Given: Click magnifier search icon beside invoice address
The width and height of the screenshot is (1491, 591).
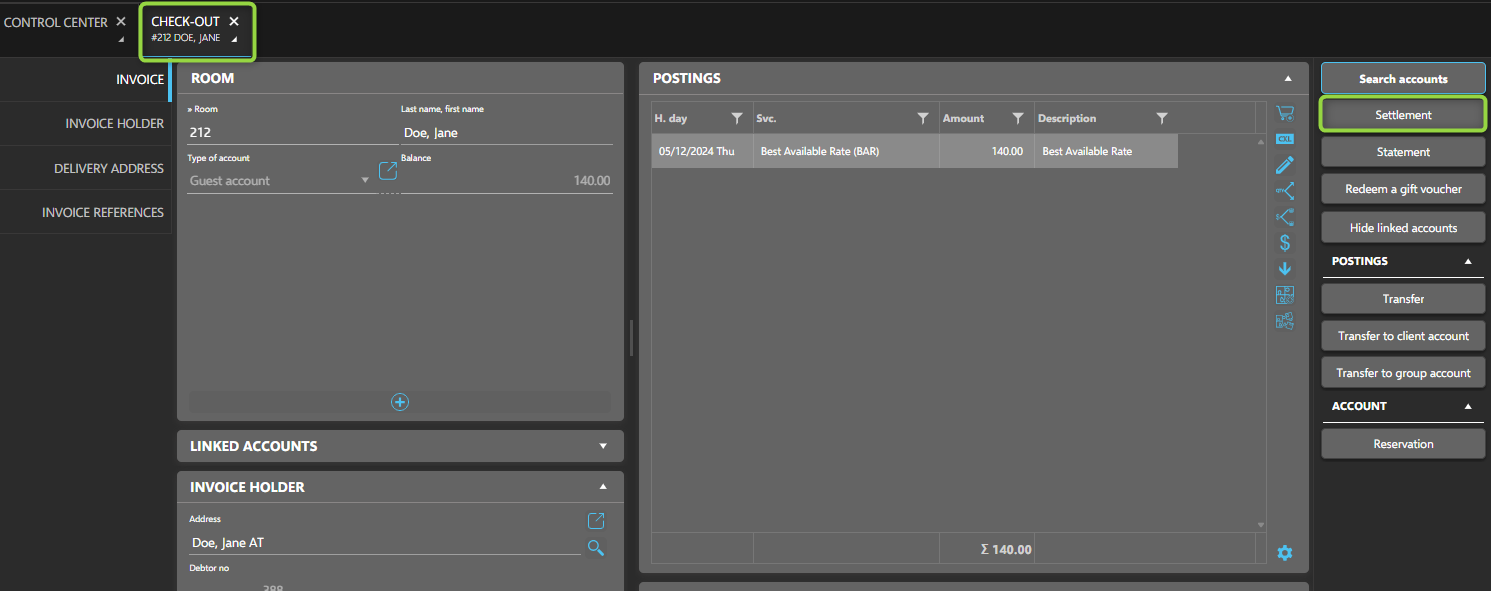Looking at the screenshot, I should [595, 547].
